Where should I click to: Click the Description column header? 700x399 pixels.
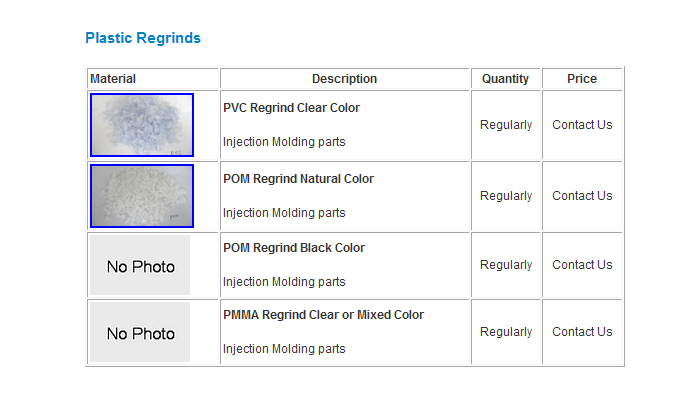coord(344,79)
